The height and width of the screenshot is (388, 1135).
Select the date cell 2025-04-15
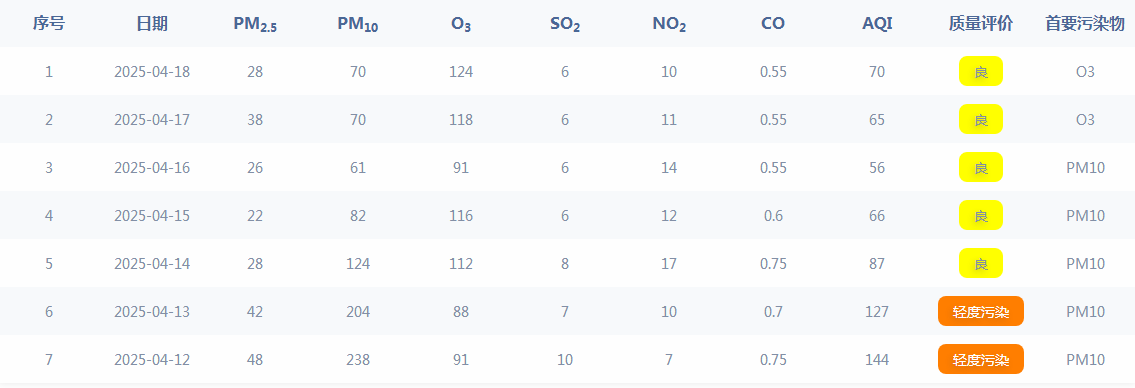152,216
